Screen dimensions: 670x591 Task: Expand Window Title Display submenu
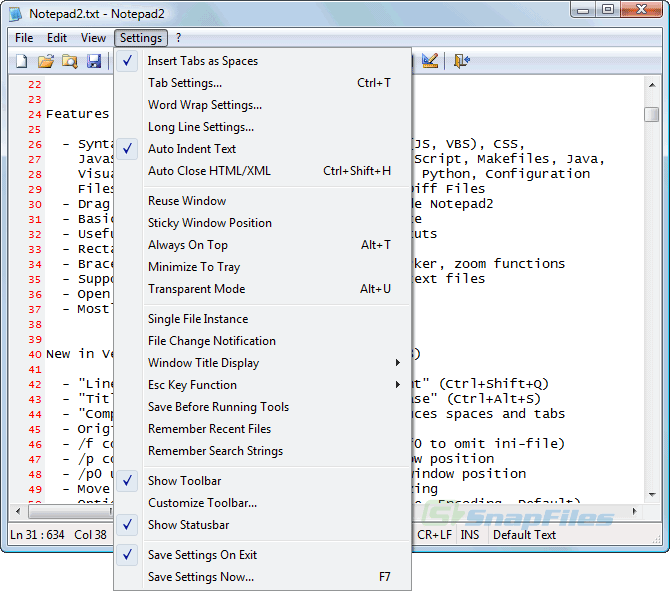(x=262, y=363)
